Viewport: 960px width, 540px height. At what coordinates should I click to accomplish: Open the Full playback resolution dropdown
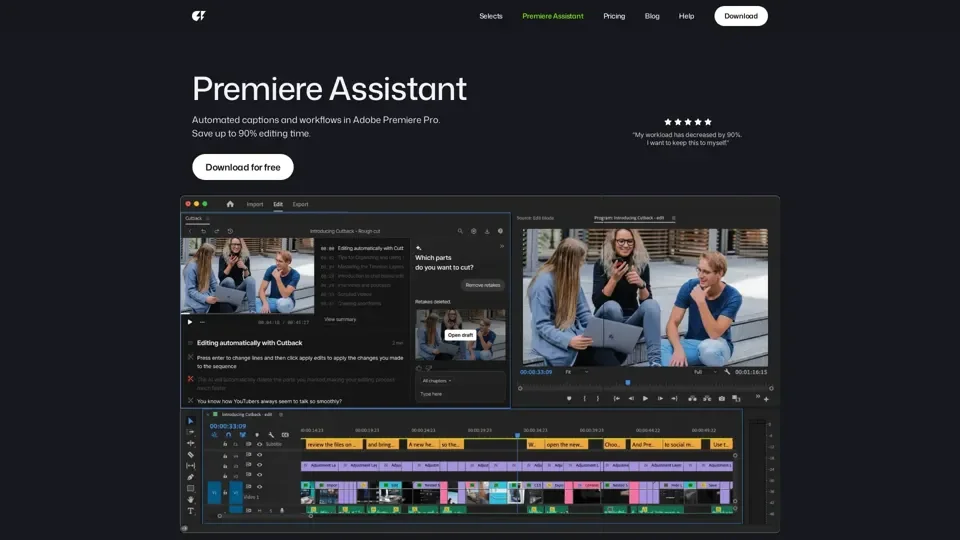[704, 372]
